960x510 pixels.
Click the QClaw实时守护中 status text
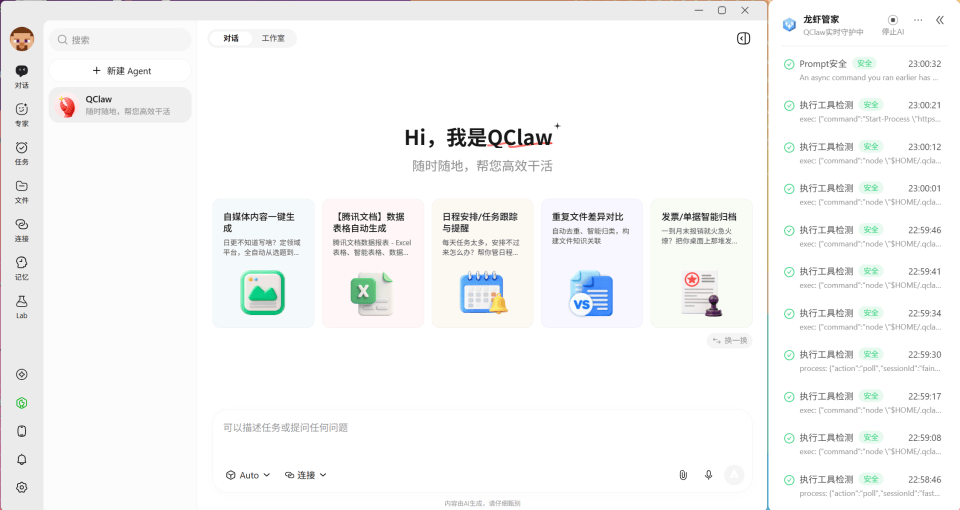(x=833, y=32)
